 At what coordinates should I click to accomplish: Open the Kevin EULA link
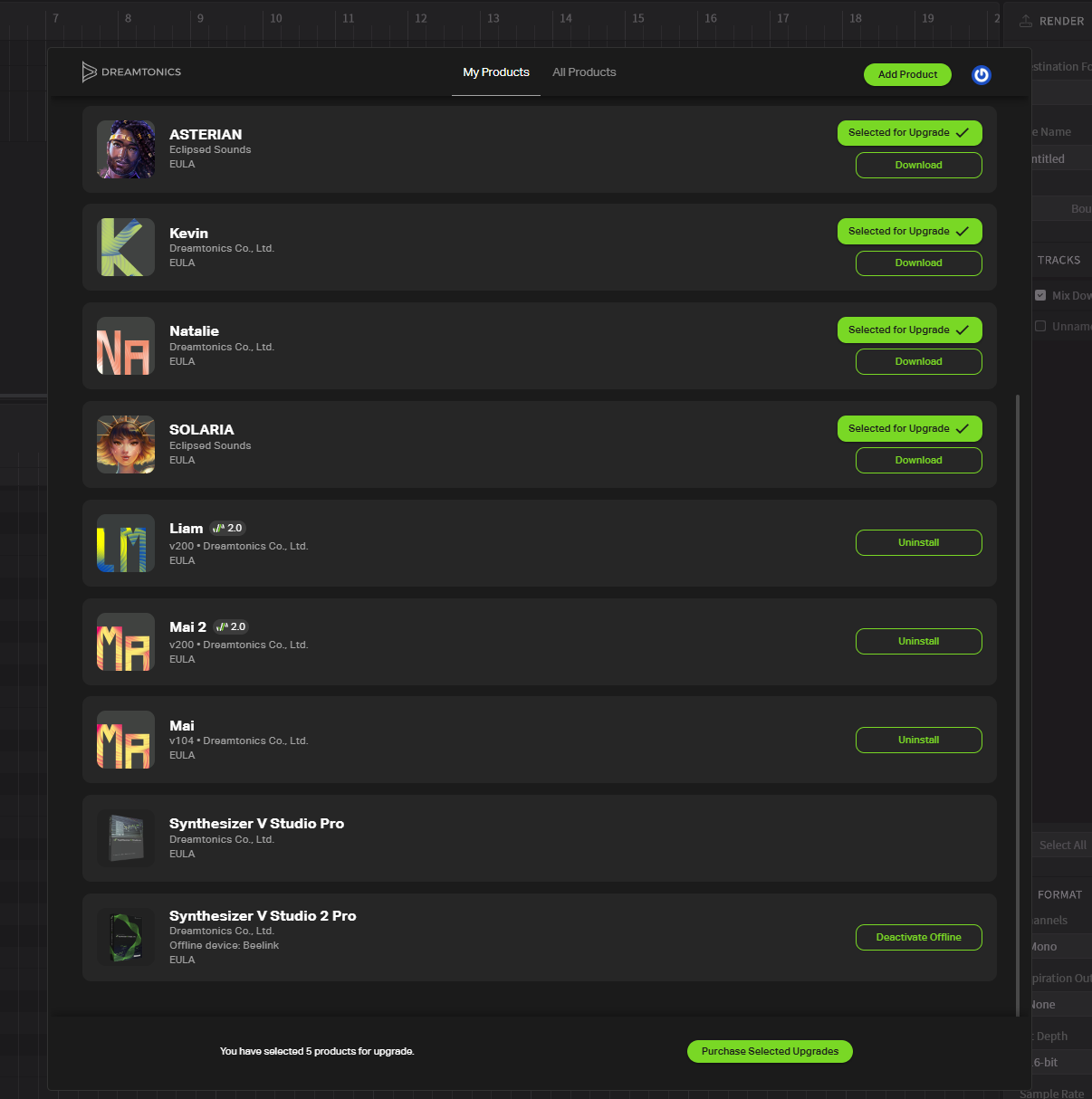182,263
